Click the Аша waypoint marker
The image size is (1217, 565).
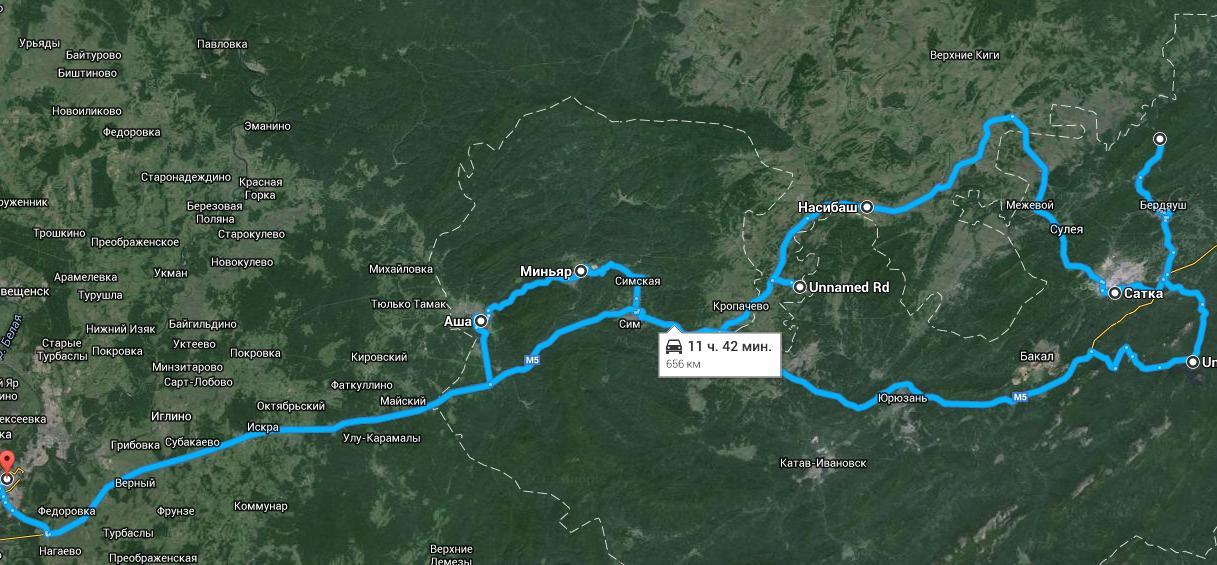(481, 321)
